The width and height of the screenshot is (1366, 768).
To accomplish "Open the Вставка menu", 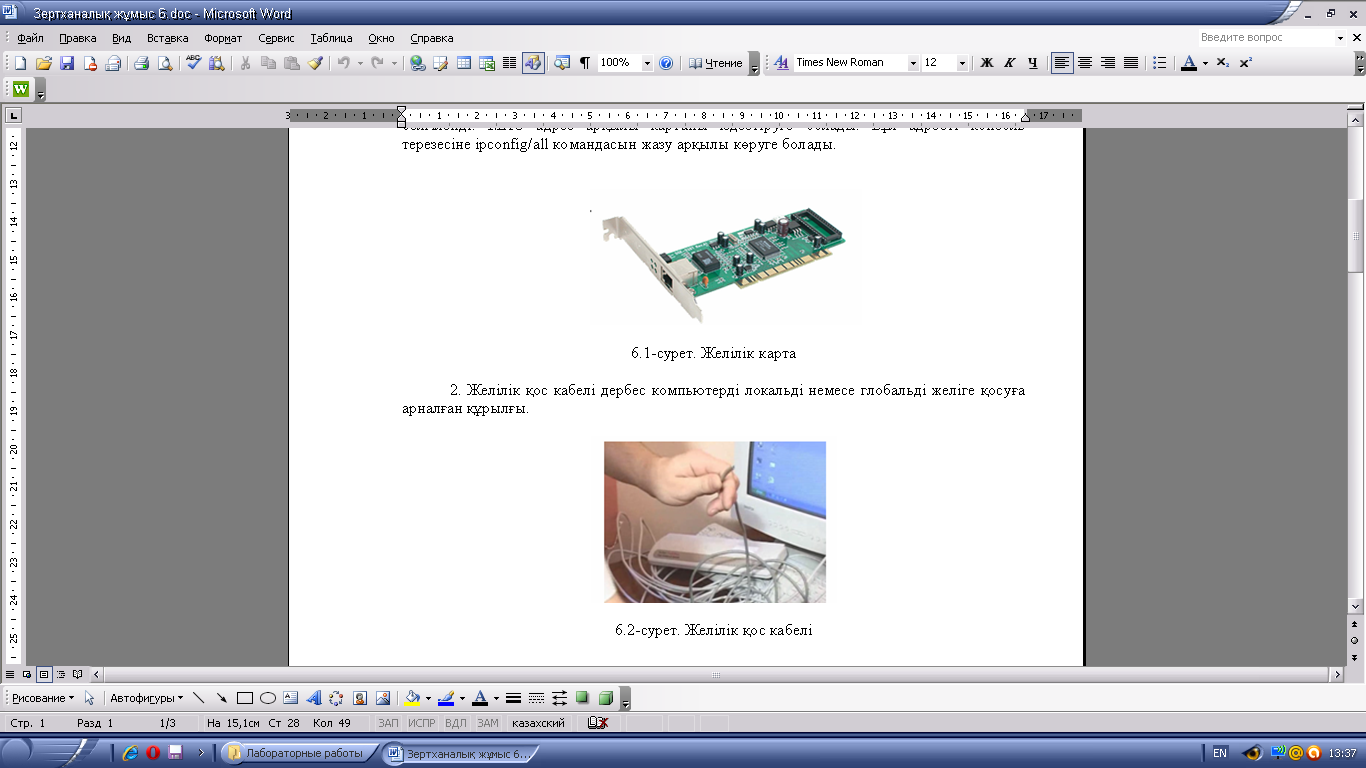I will pyautogui.click(x=167, y=38).
